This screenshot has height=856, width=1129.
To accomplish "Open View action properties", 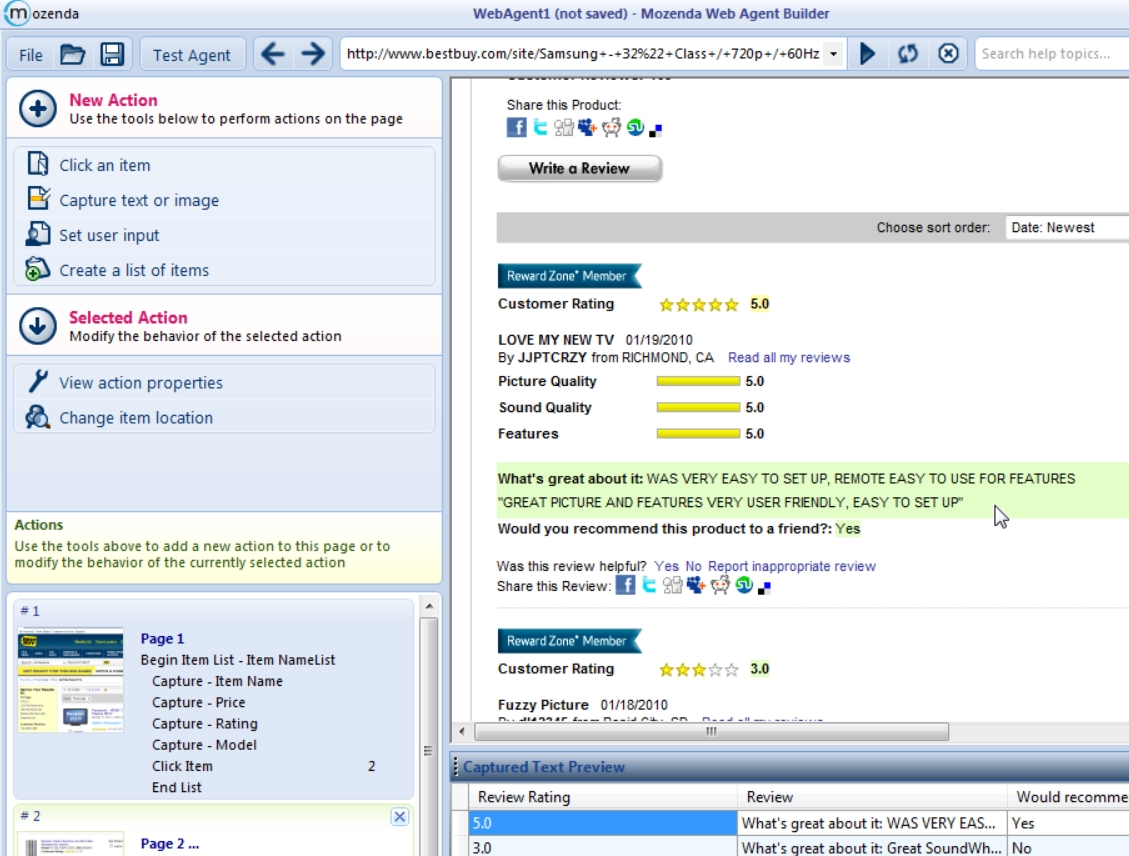I will [141, 383].
